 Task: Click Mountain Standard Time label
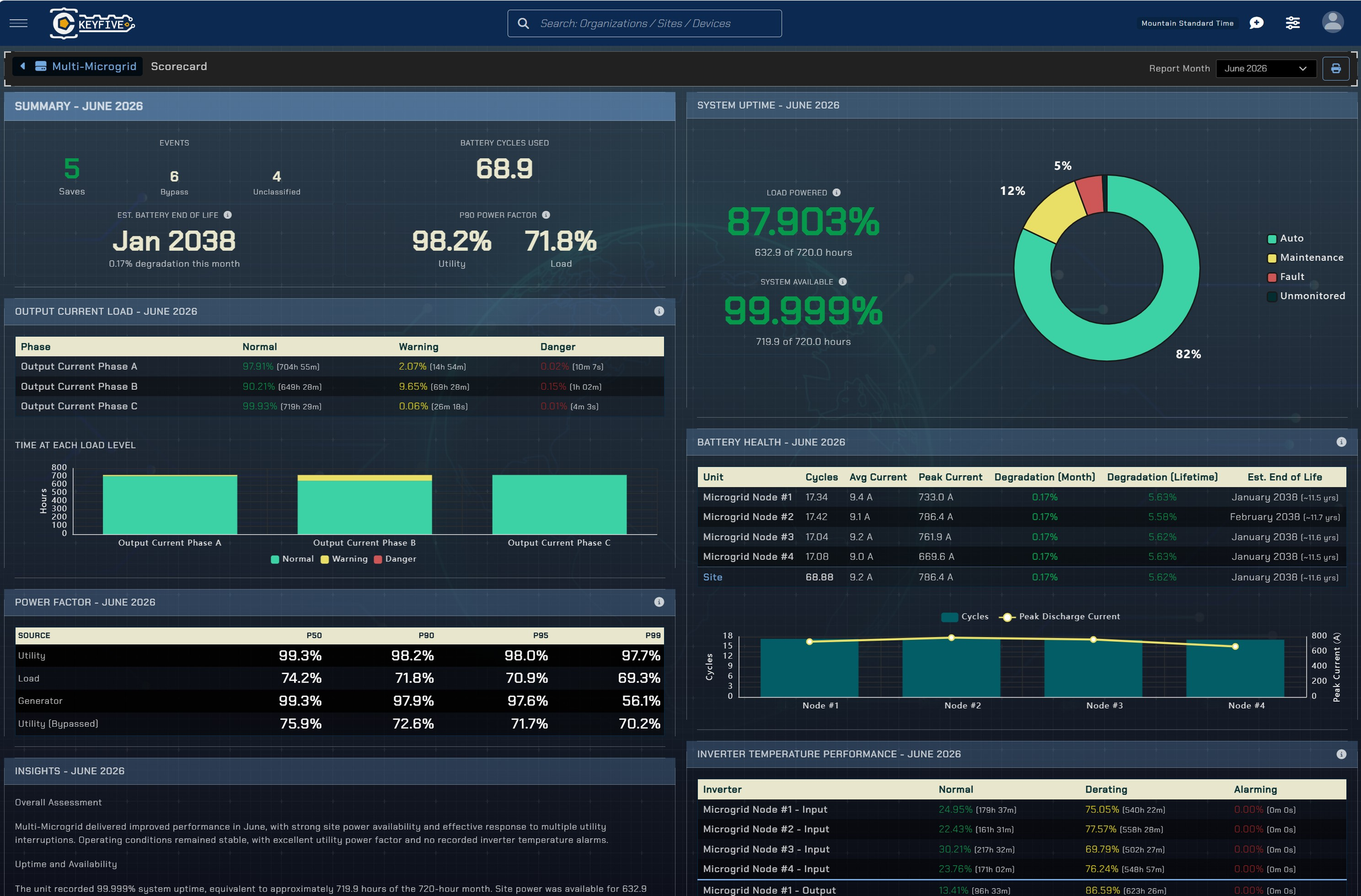[x=1187, y=23]
